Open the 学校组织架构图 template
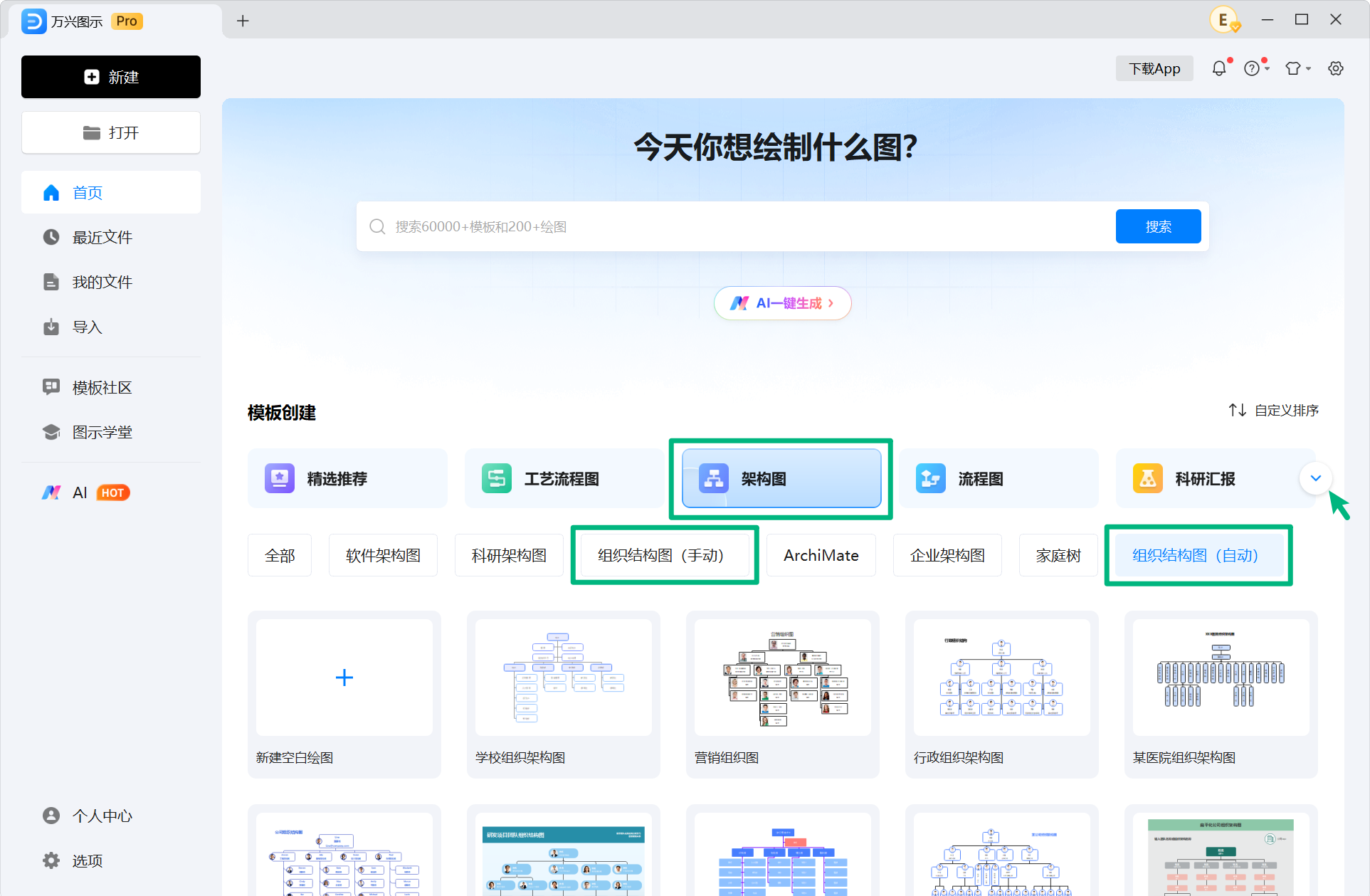1370x896 pixels. coord(564,694)
